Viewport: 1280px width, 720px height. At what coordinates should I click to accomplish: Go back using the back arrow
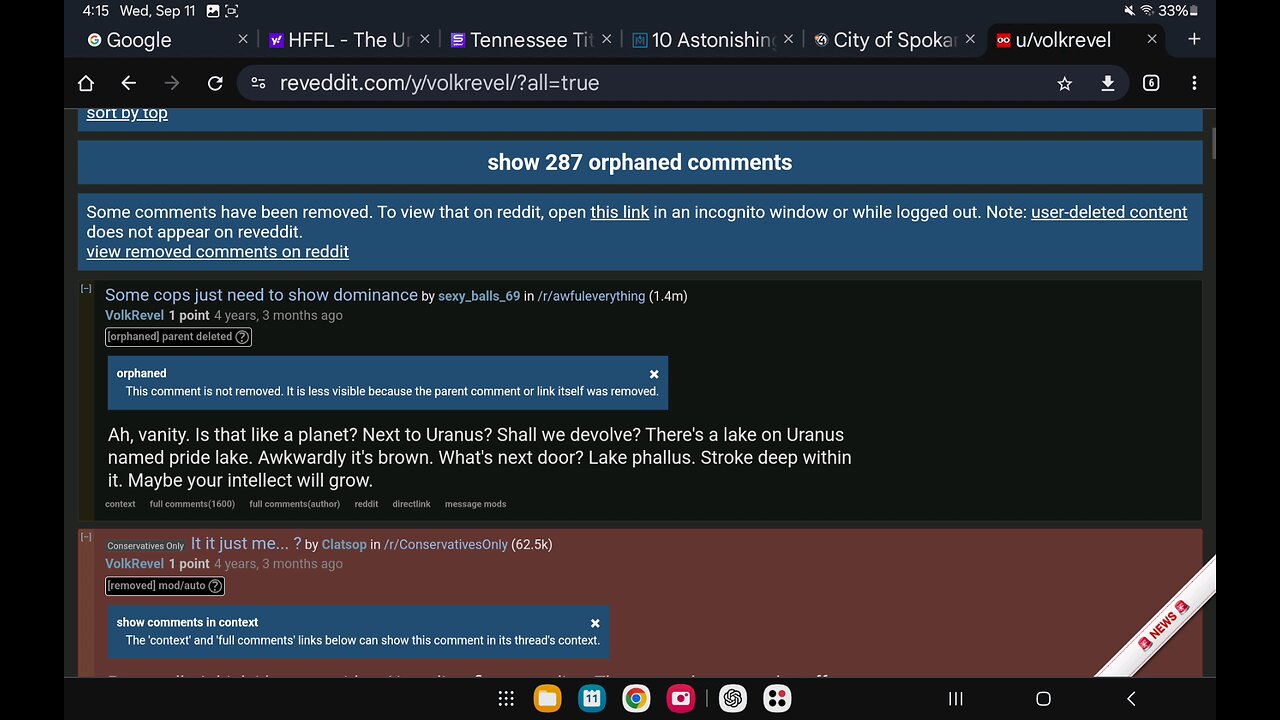[128, 83]
